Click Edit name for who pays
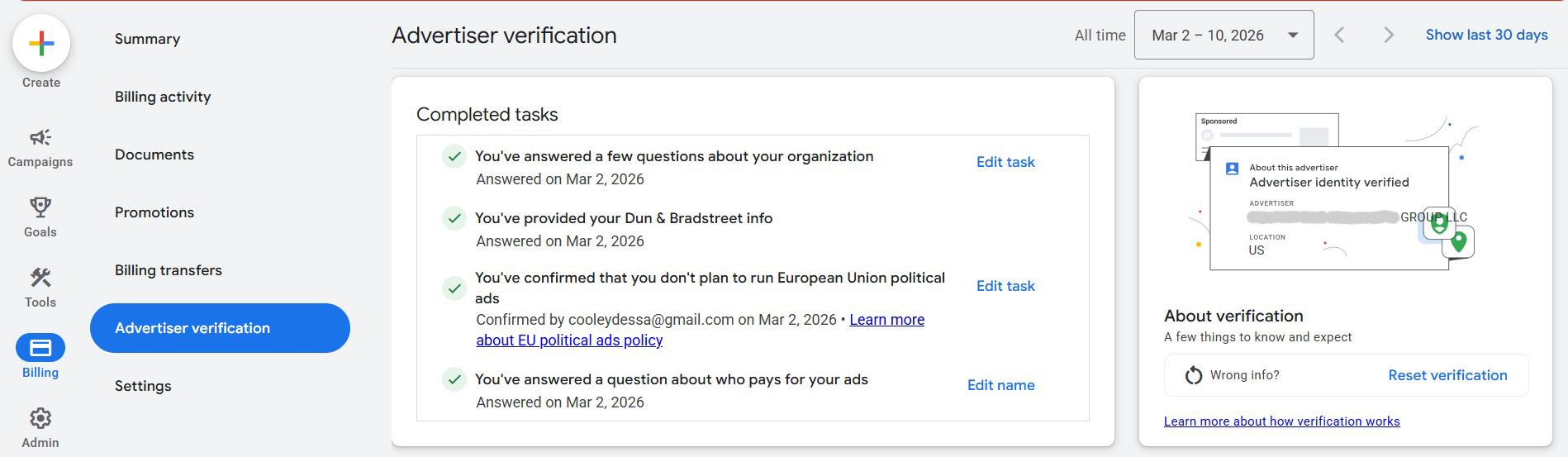This screenshot has height=457, width=1568. 1000,385
